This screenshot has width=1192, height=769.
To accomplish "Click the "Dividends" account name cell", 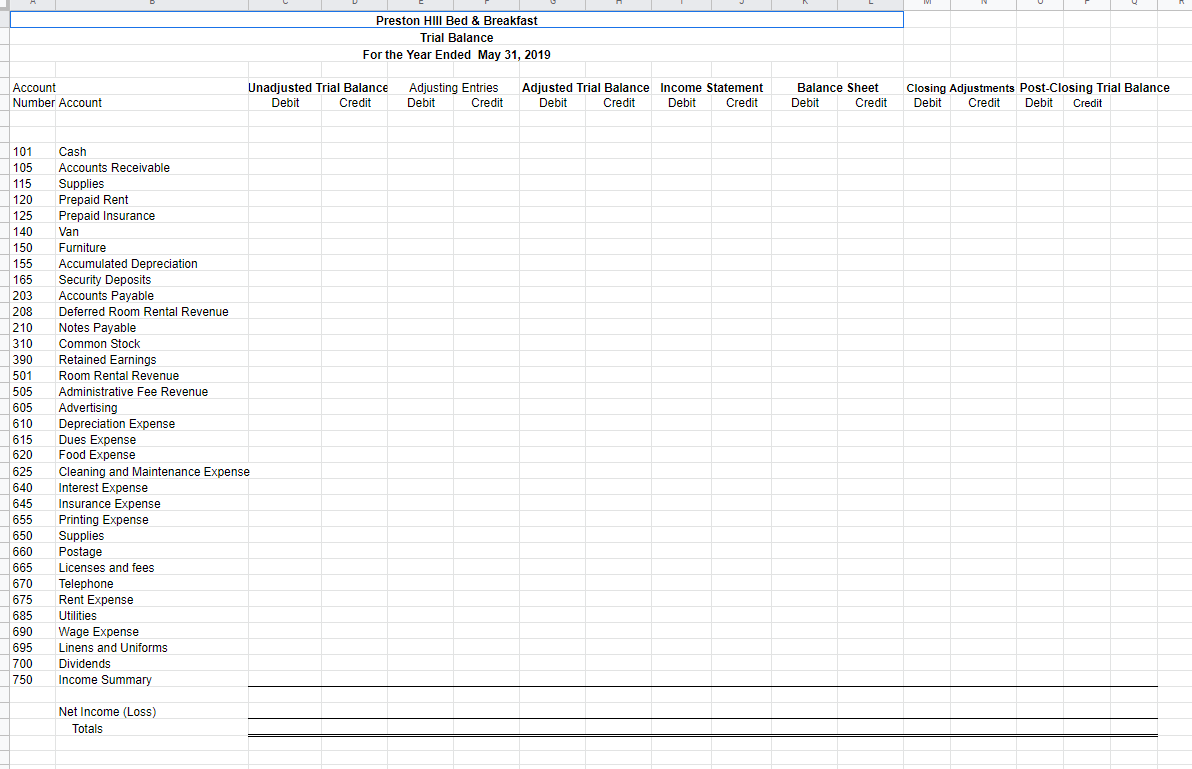I will 84,663.
